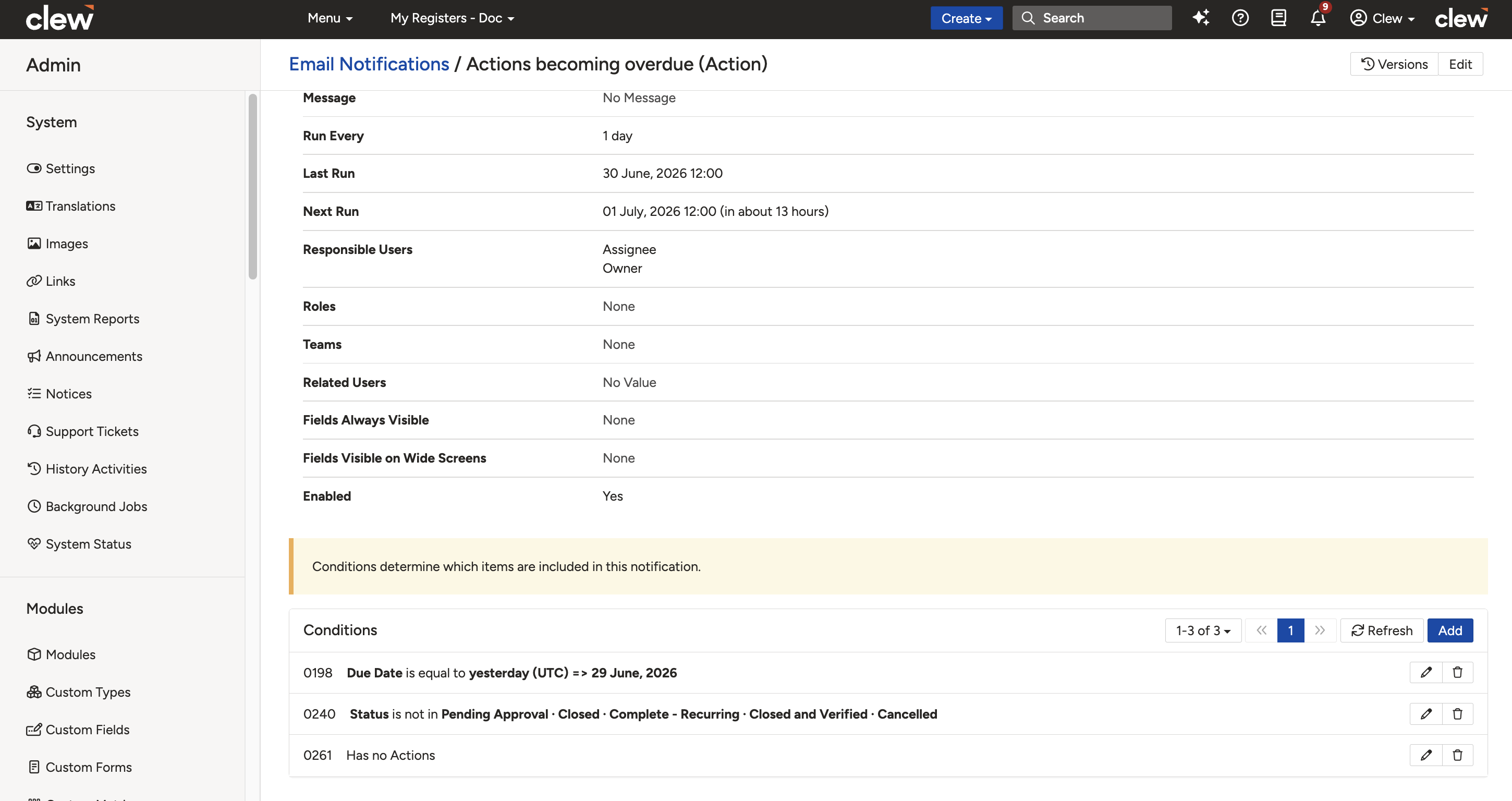Go to next conditions page double-chevron

point(1320,630)
